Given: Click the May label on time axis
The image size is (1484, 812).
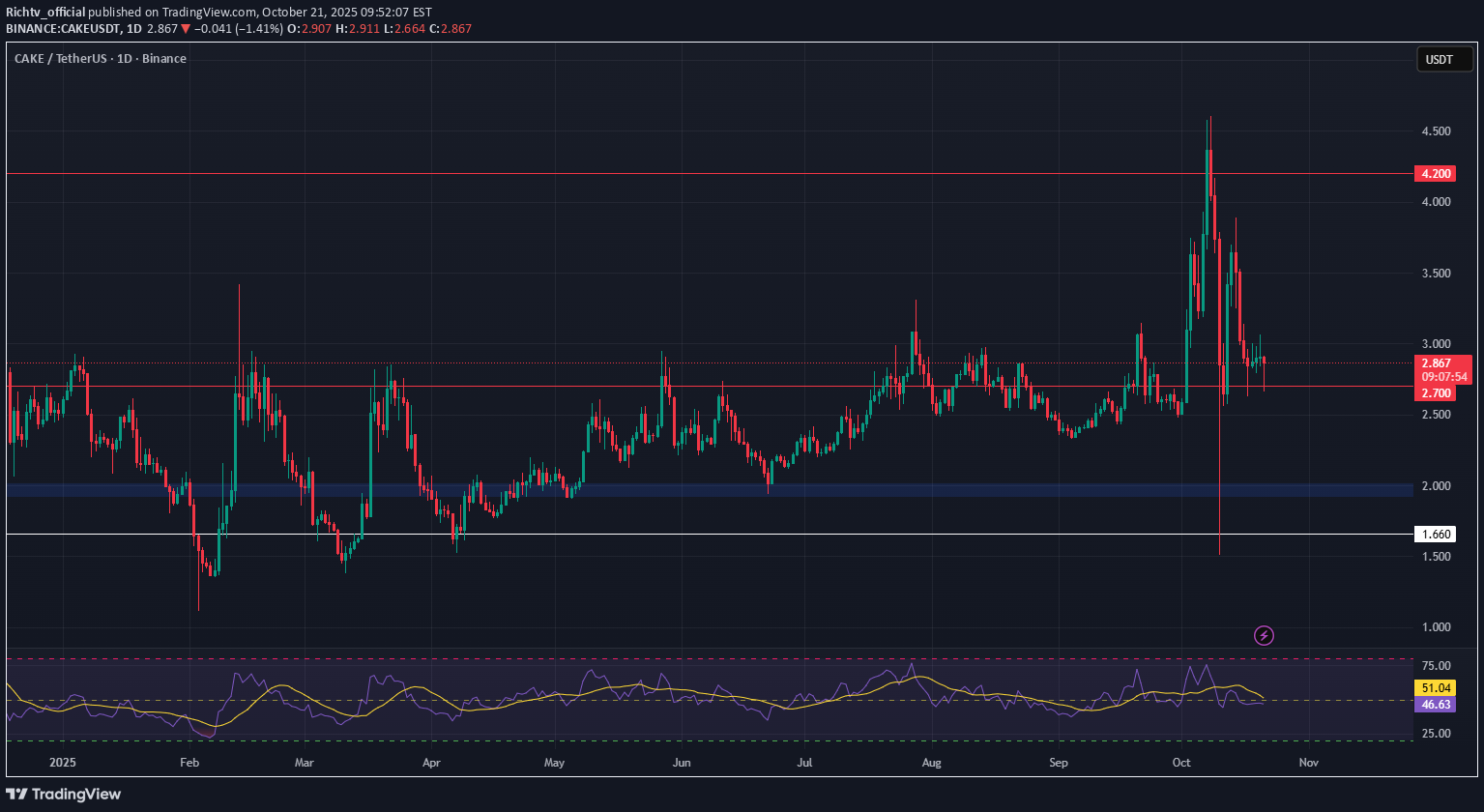Looking at the screenshot, I should pyautogui.click(x=553, y=762).
